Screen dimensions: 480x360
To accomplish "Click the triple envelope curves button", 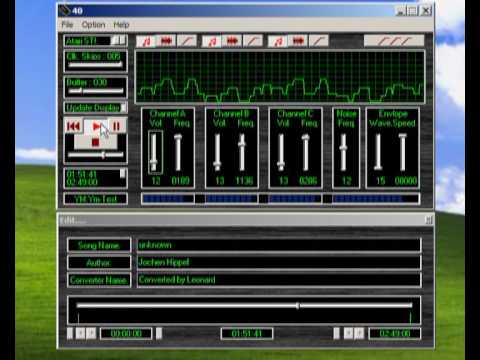I will click(394, 41).
